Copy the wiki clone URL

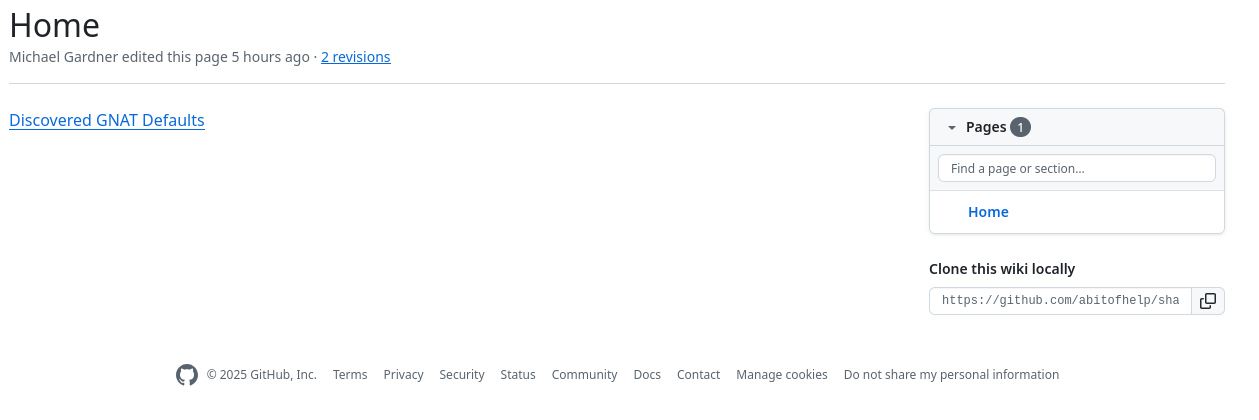(1208, 301)
